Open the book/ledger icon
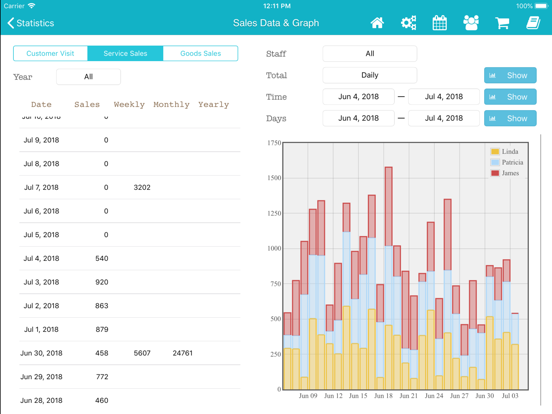 533,23
